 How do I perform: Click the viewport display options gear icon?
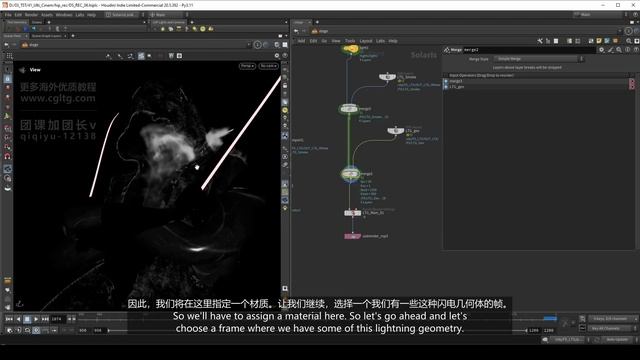[277, 56]
